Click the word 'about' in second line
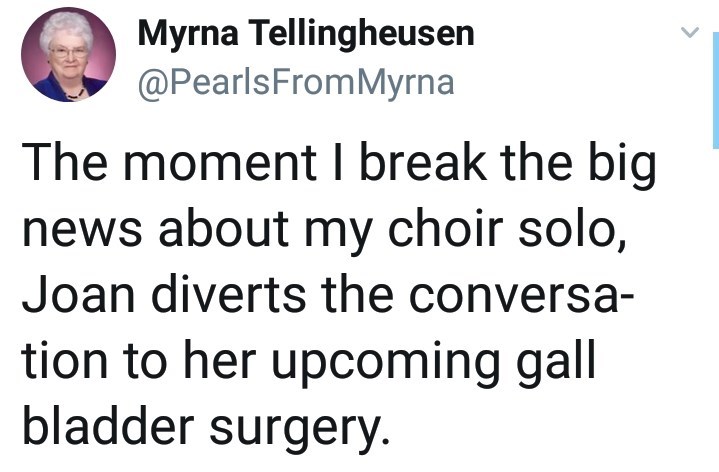719x472 pixels. pos(224,228)
